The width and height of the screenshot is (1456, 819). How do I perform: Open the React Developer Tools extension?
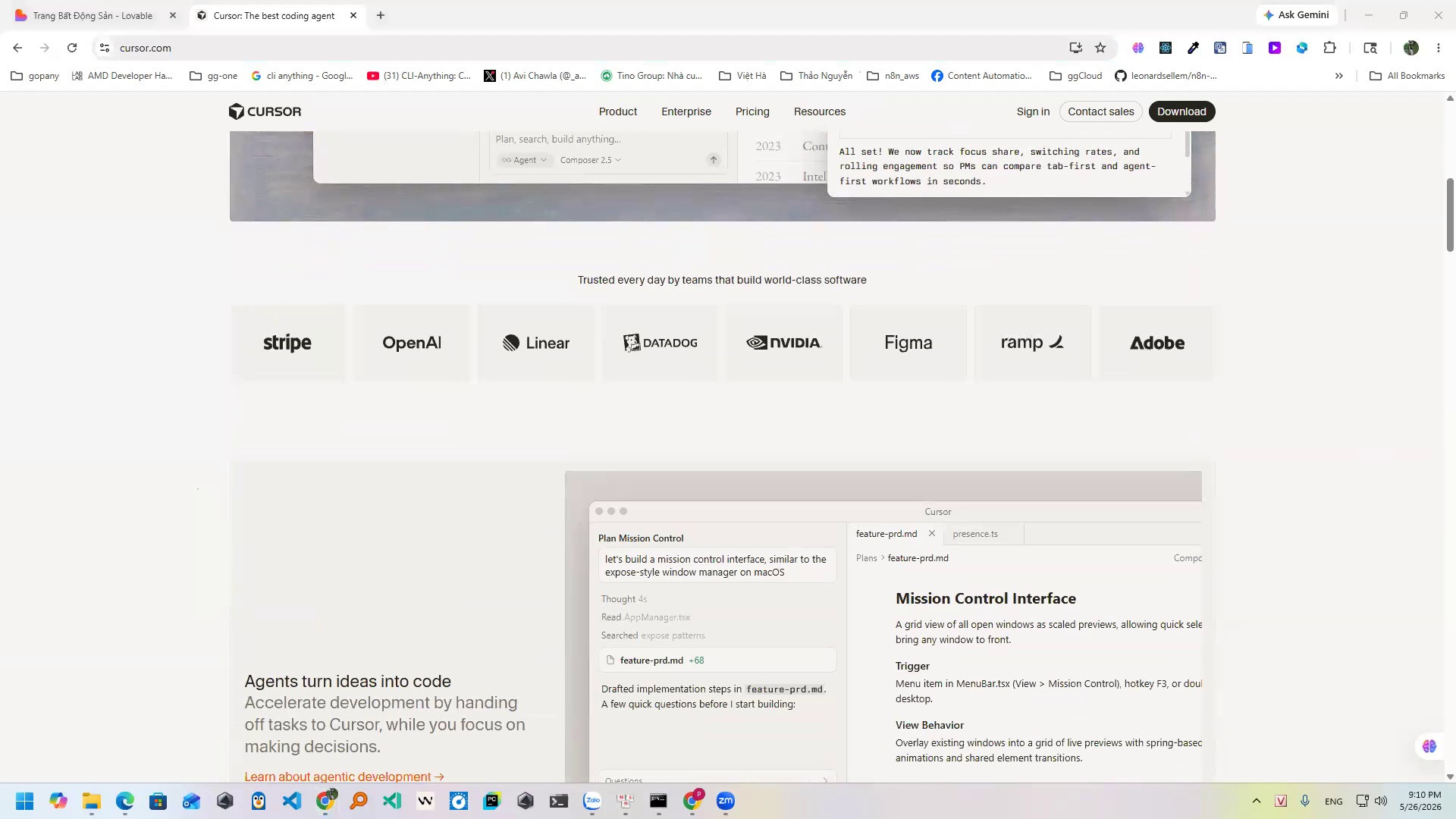pyautogui.click(x=1166, y=48)
